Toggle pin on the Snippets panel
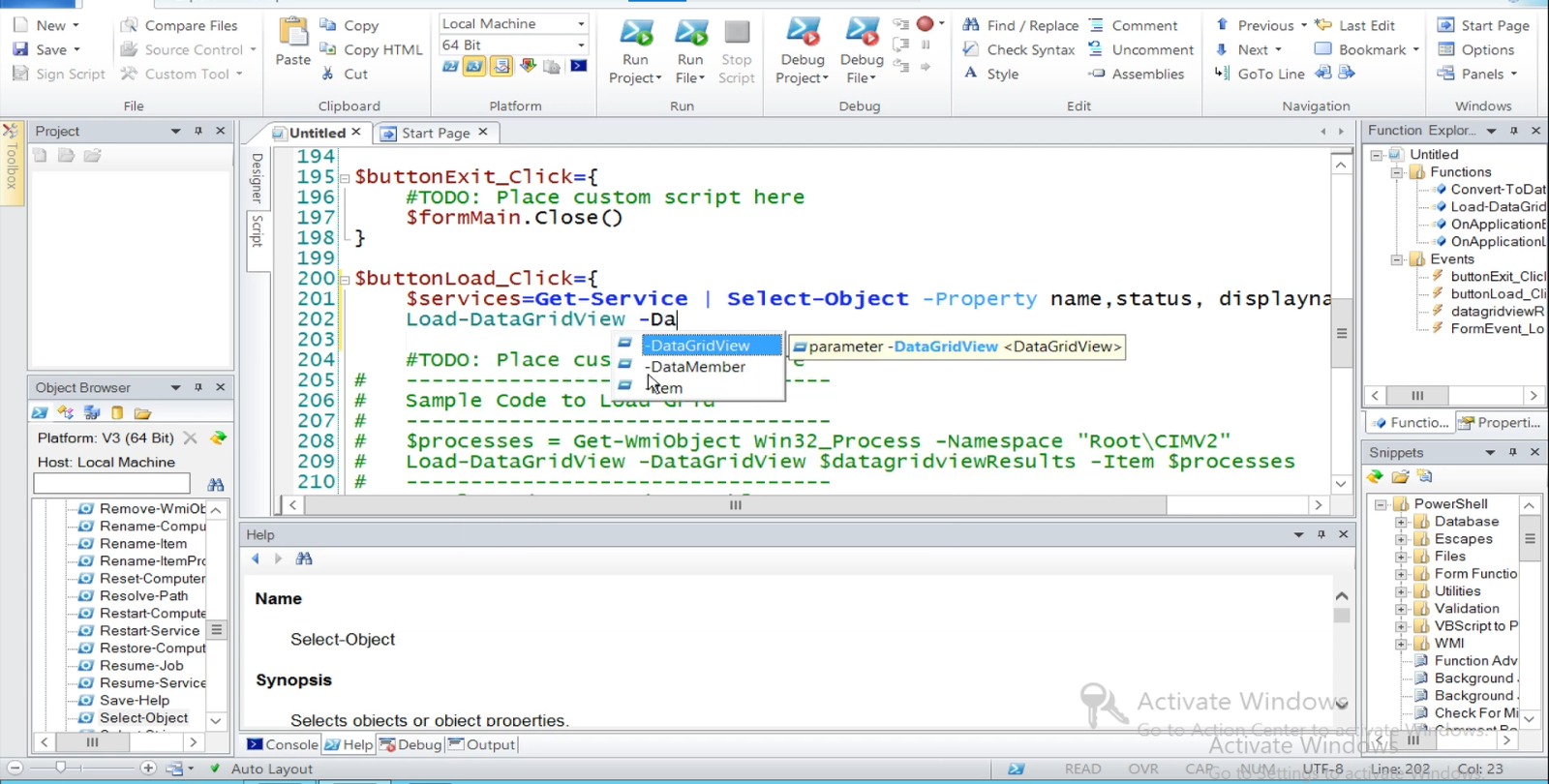Screen dimensions: 1549x784 (x=1513, y=452)
